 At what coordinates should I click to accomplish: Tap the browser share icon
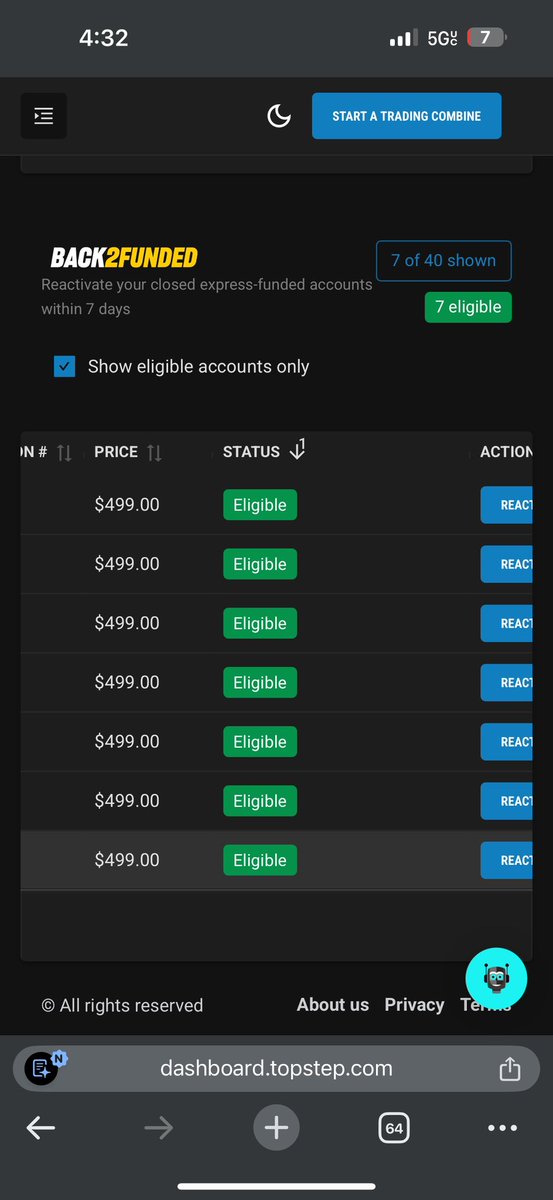(x=510, y=1068)
